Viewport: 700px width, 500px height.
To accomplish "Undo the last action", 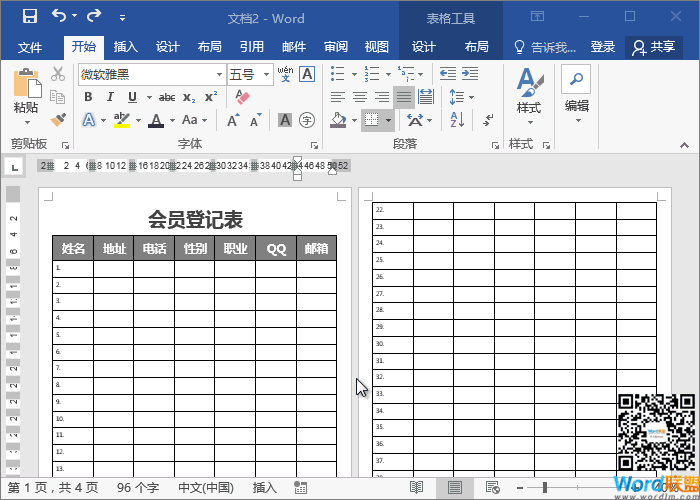I will click(59, 16).
